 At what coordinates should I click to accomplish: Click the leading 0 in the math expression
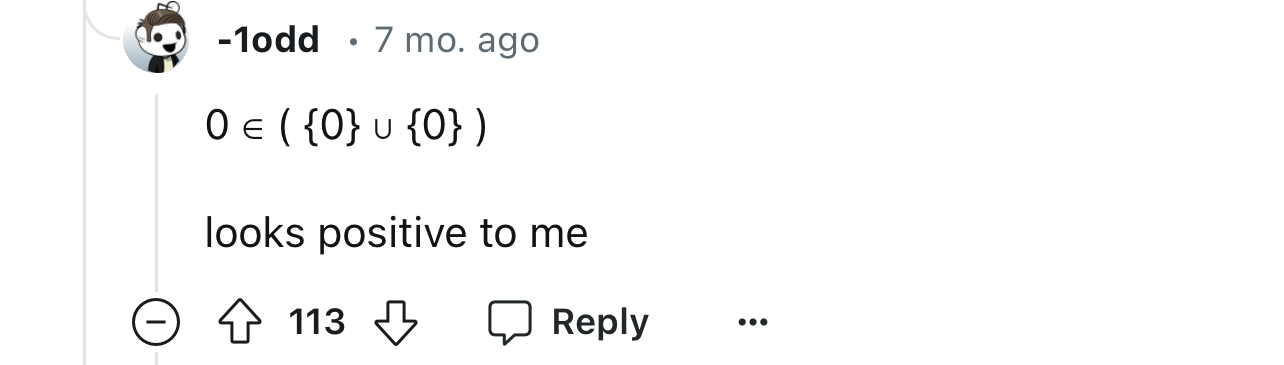[217, 128]
